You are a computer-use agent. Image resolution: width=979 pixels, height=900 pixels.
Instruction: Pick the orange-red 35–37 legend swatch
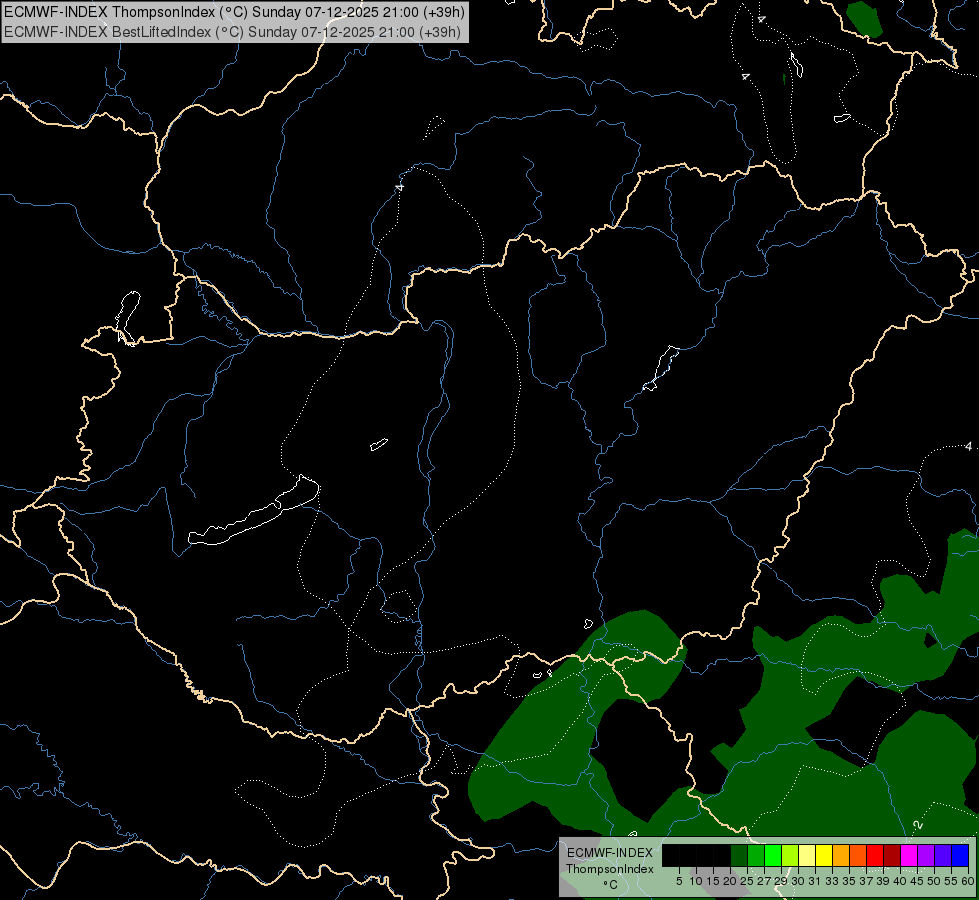click(858, 855)
